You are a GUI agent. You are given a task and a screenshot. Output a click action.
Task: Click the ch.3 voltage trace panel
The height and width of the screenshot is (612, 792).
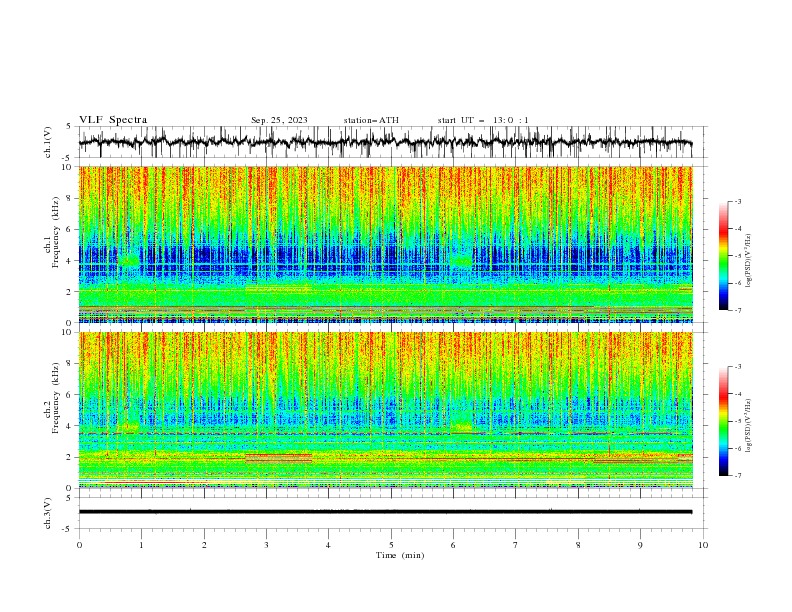pyautogui.click(x=392, y=513)
